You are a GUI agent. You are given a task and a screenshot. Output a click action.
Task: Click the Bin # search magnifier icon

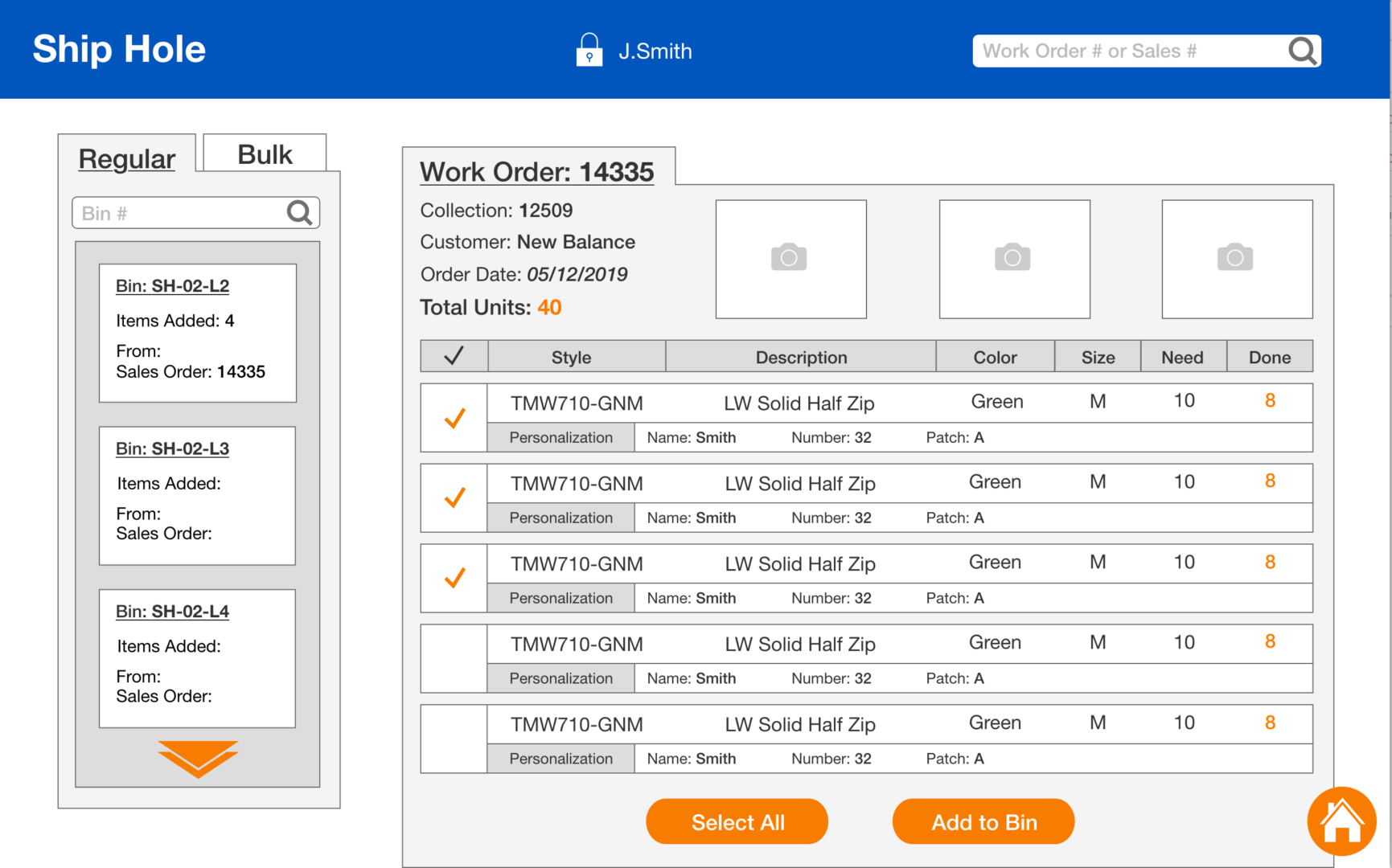(x=299, y=213)
